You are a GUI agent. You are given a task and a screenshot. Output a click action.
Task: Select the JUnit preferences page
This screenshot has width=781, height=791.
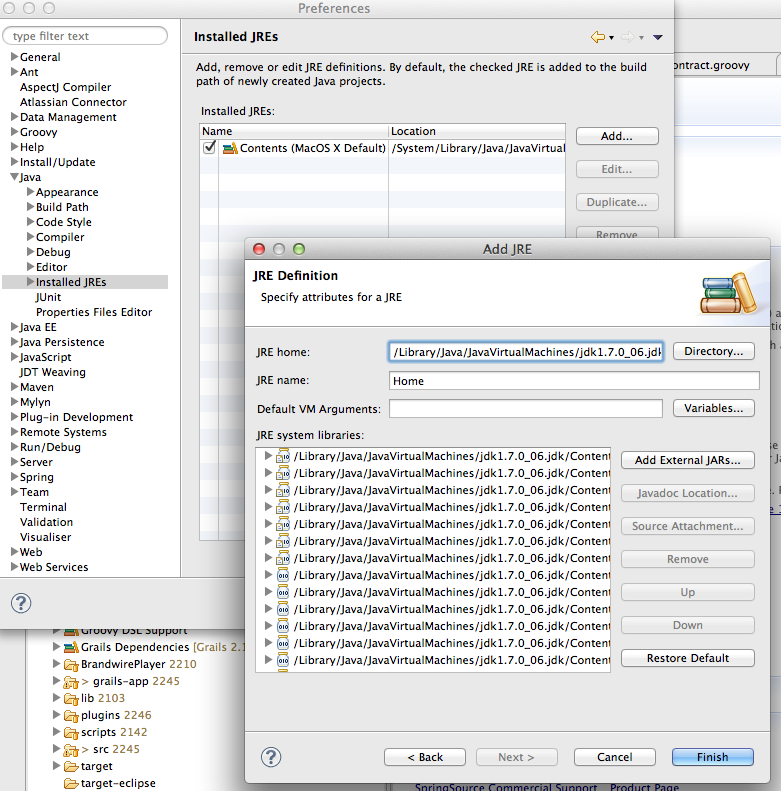48,297
